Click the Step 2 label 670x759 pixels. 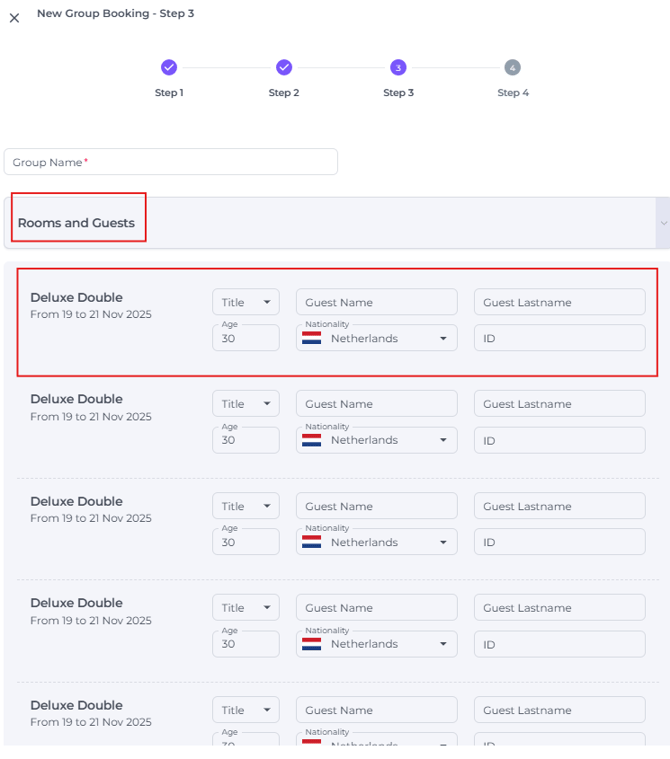(284, 93)
